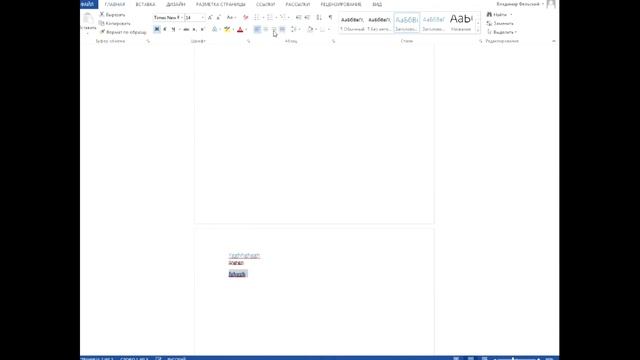Click Вырезать (Cut) button
The height and width of the screenshot is (360, 640).
click(x=112, y=14)
